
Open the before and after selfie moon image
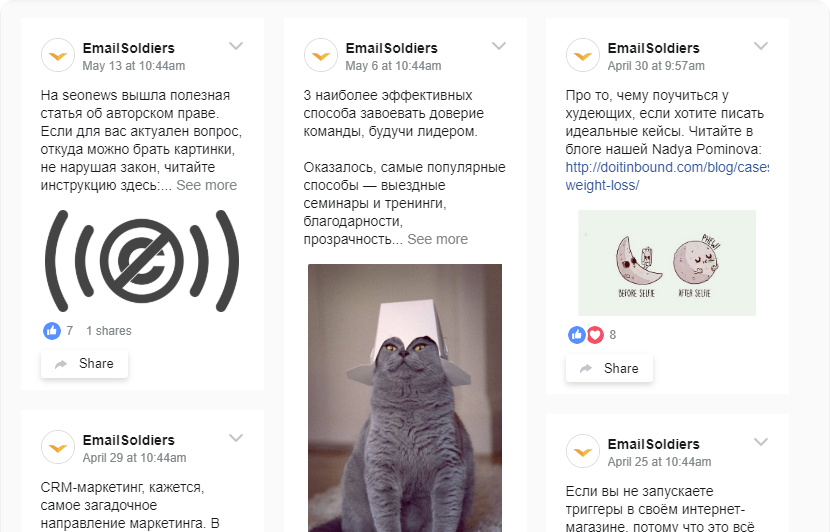coord(667,263)
